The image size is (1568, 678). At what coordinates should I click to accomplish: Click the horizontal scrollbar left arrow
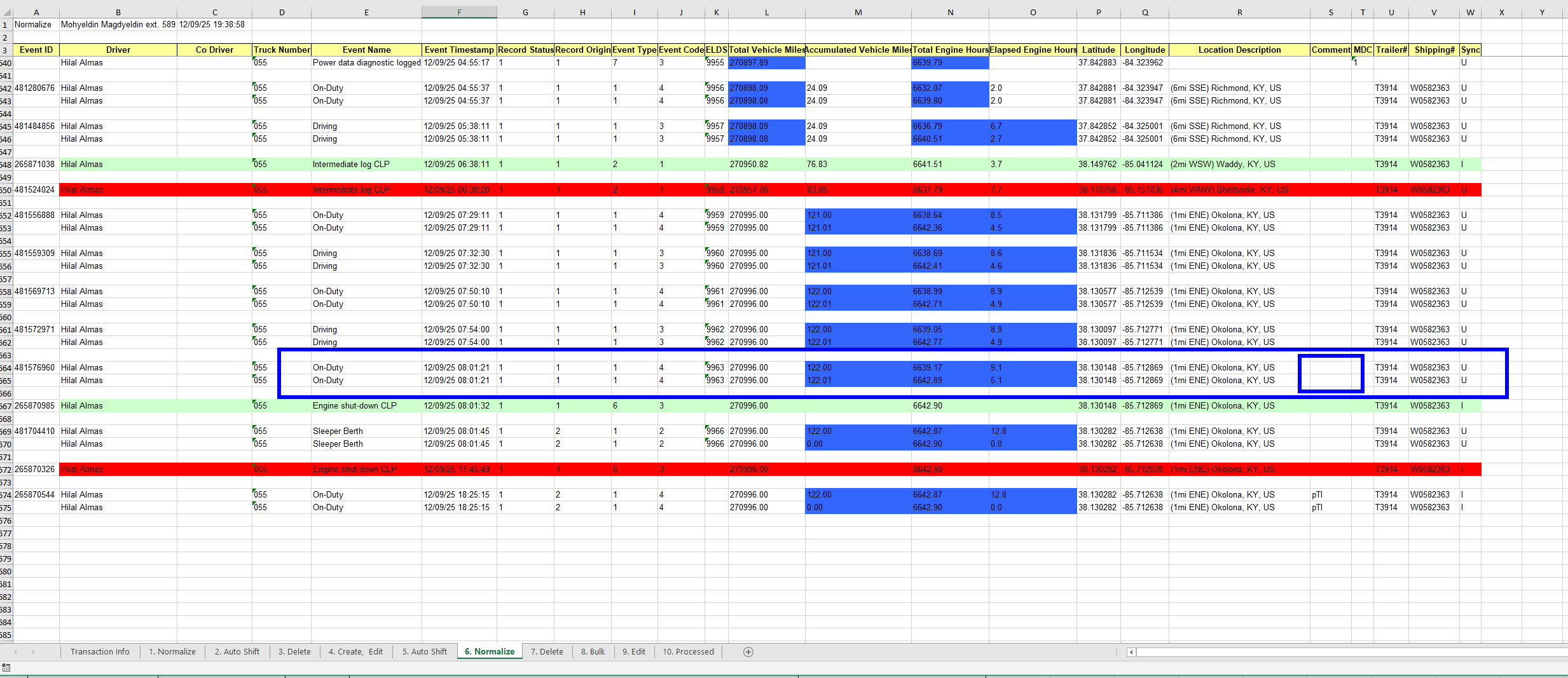coord(1131,652)
